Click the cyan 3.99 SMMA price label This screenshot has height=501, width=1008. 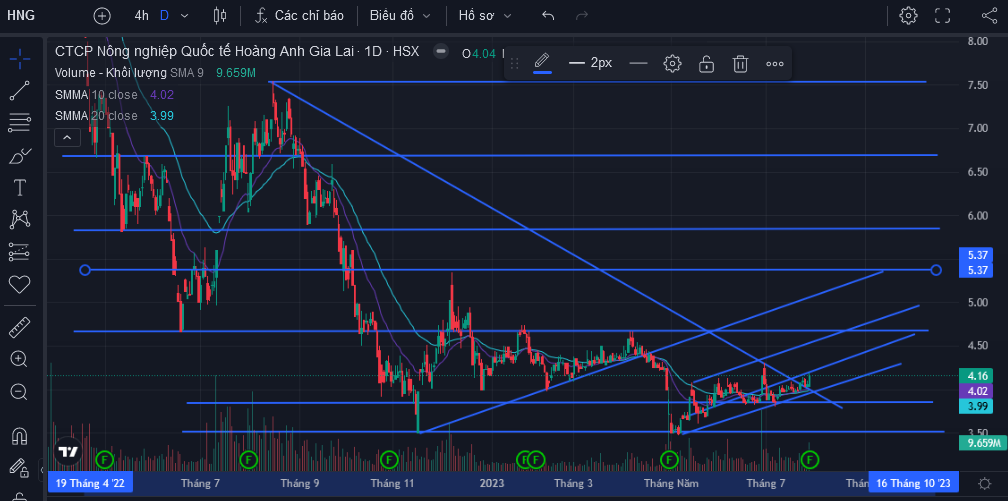click(976, 405)
